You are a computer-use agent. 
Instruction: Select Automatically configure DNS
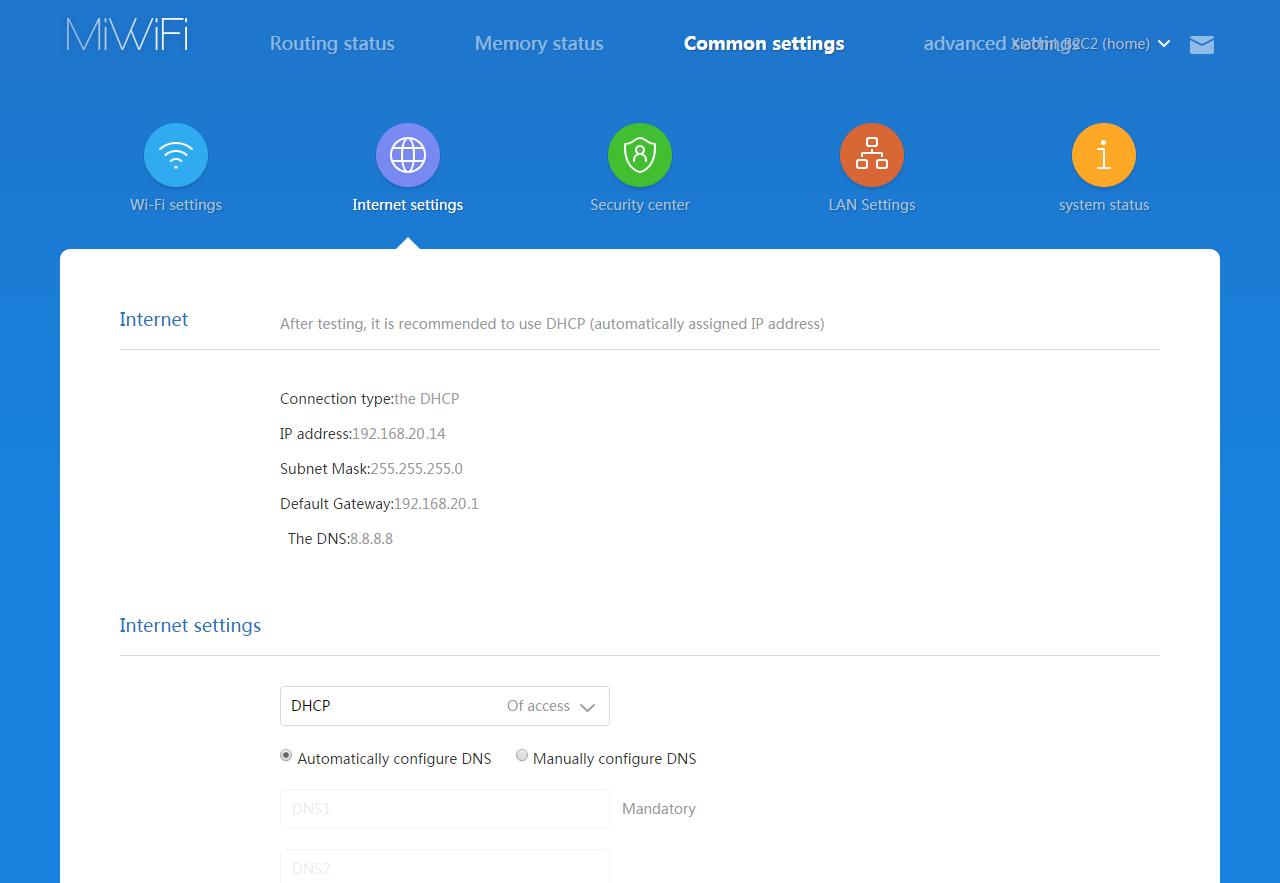pos(286,756)
